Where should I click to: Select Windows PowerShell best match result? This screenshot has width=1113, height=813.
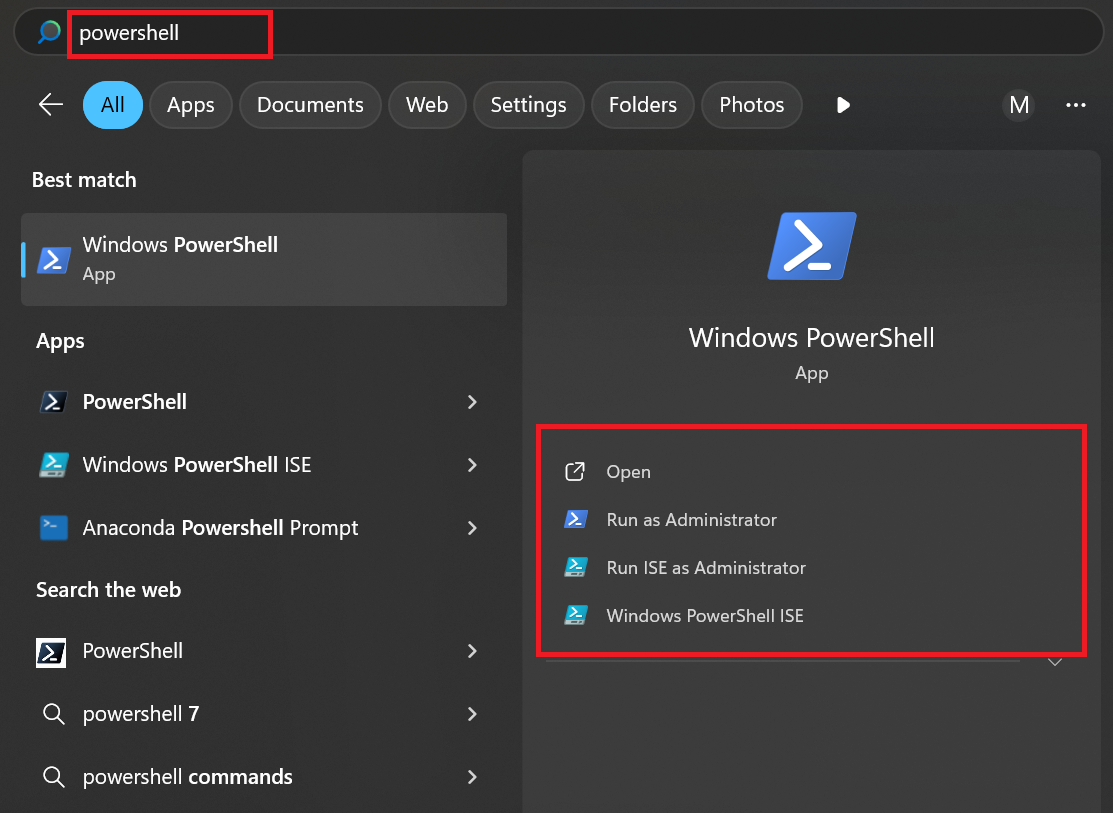[x=264, y=259]
